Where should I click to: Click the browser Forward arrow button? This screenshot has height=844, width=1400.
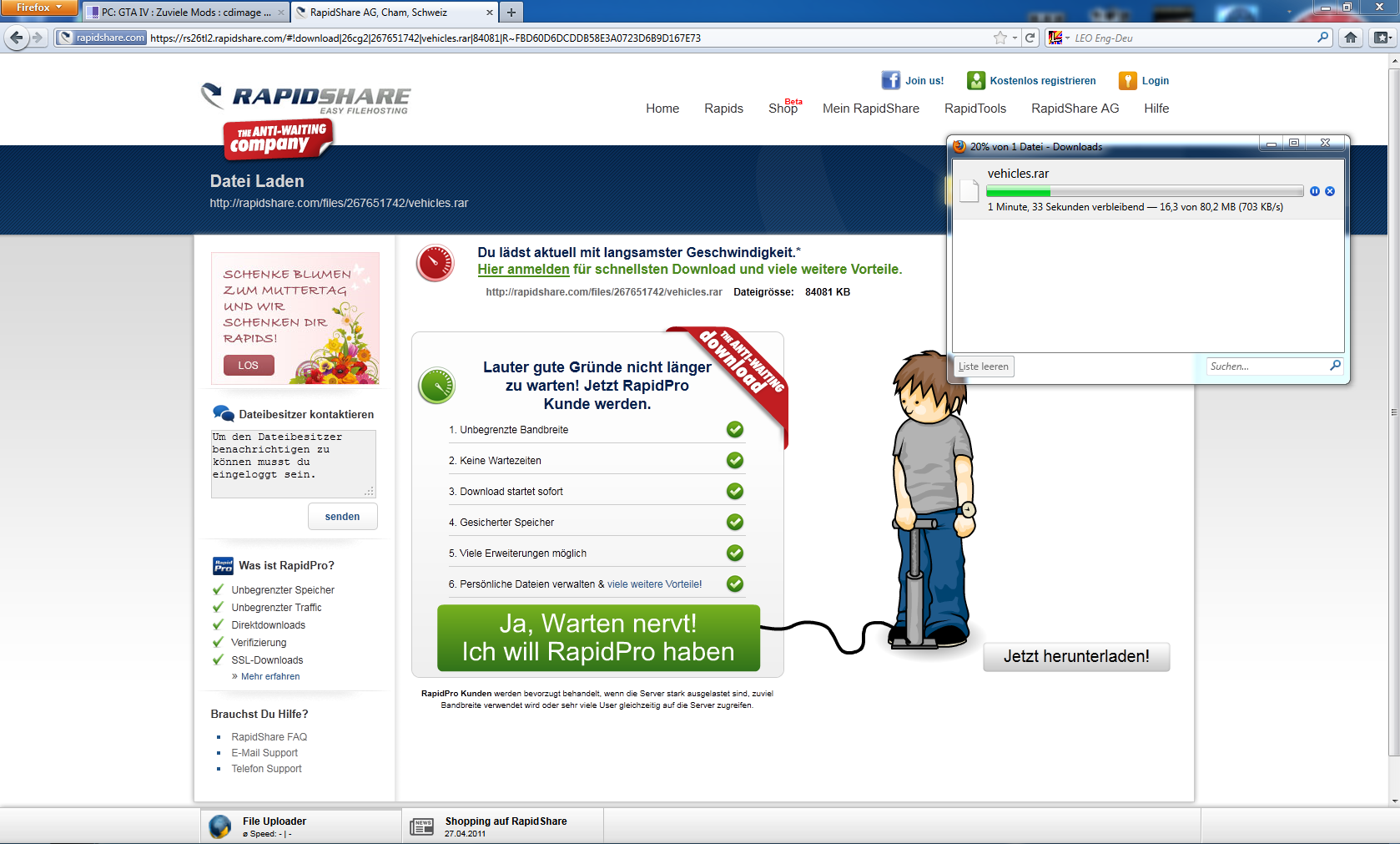pos(38,38)
